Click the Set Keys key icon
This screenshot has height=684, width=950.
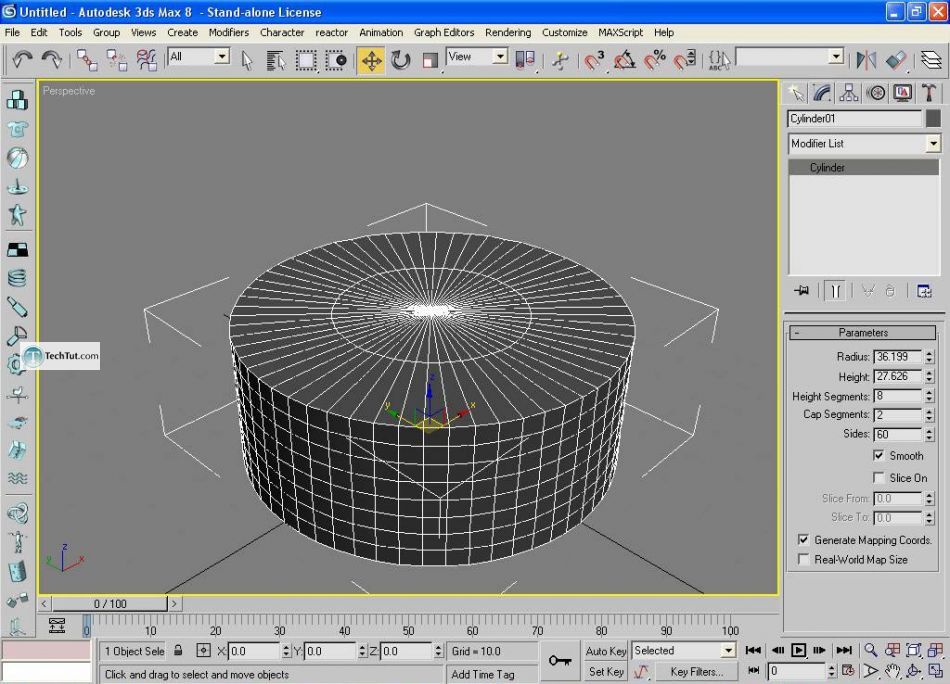[x=560, y=661]
